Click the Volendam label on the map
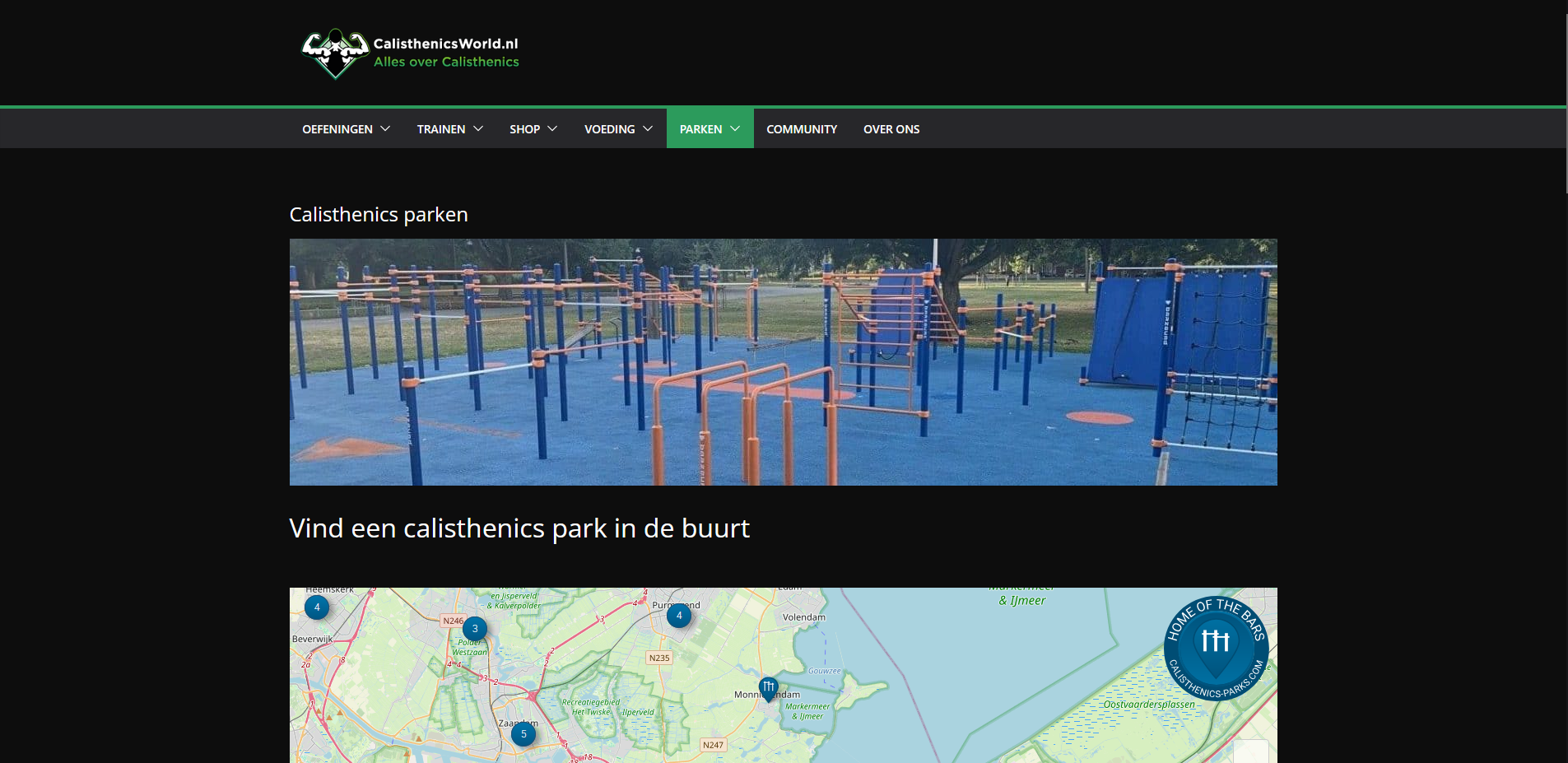 click(804, 617)
